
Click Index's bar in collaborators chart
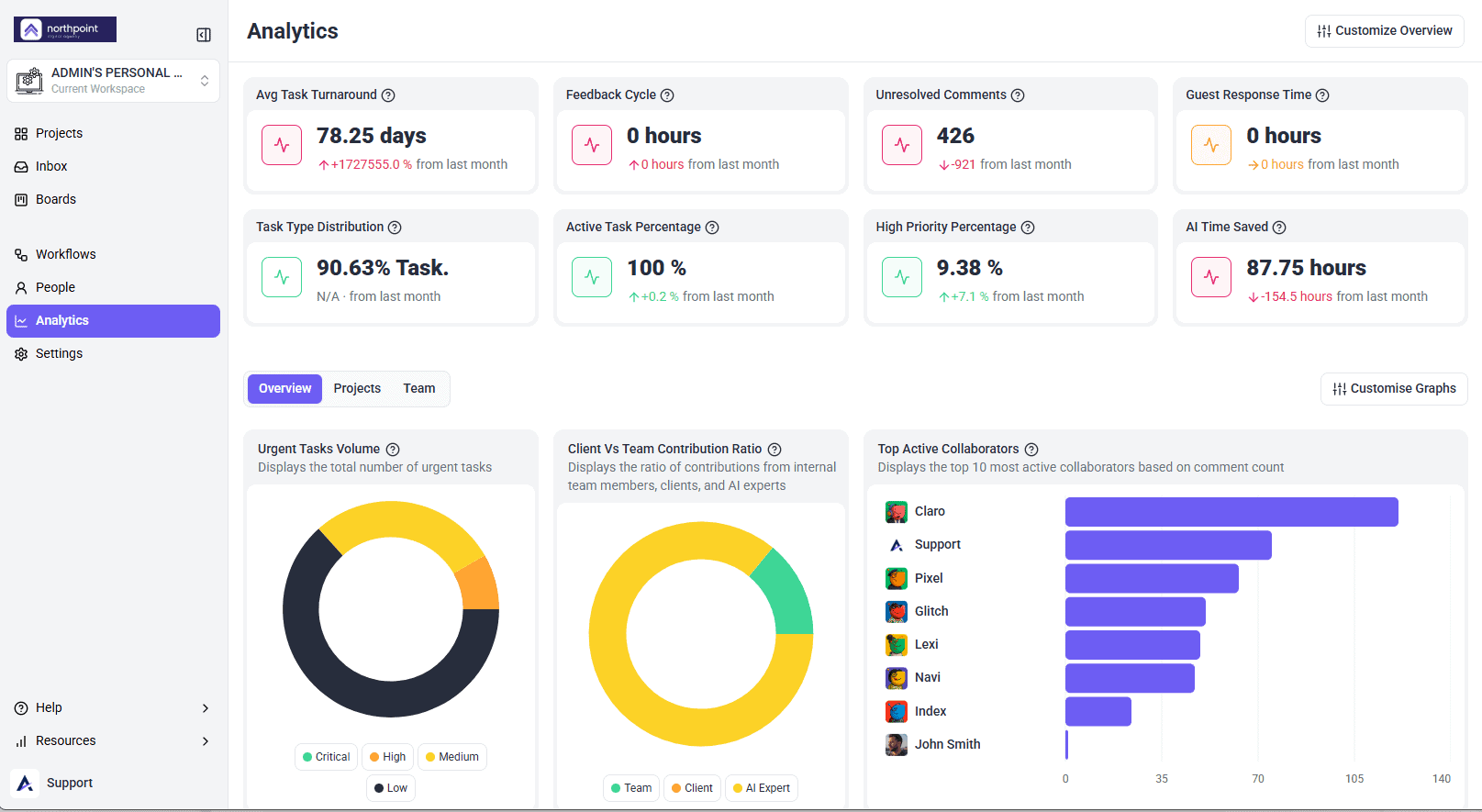(x=1098, y=712)
